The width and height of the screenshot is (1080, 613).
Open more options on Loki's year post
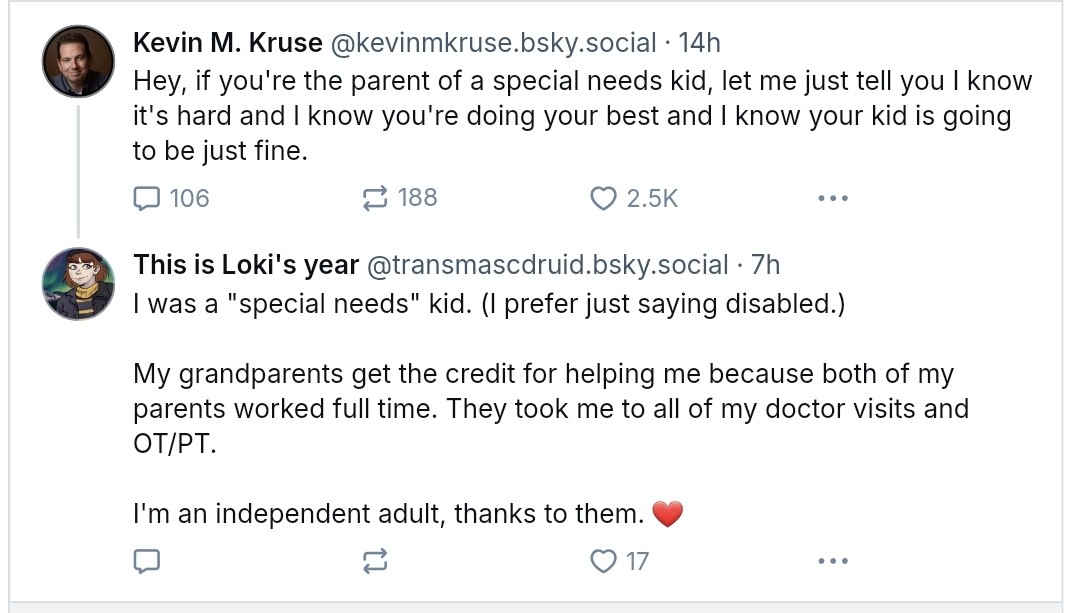click(832, 562)
